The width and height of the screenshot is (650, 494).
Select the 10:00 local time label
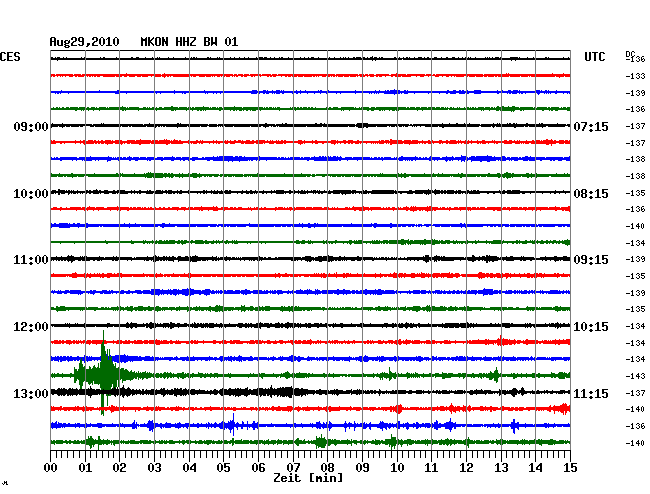coord(31,194)
